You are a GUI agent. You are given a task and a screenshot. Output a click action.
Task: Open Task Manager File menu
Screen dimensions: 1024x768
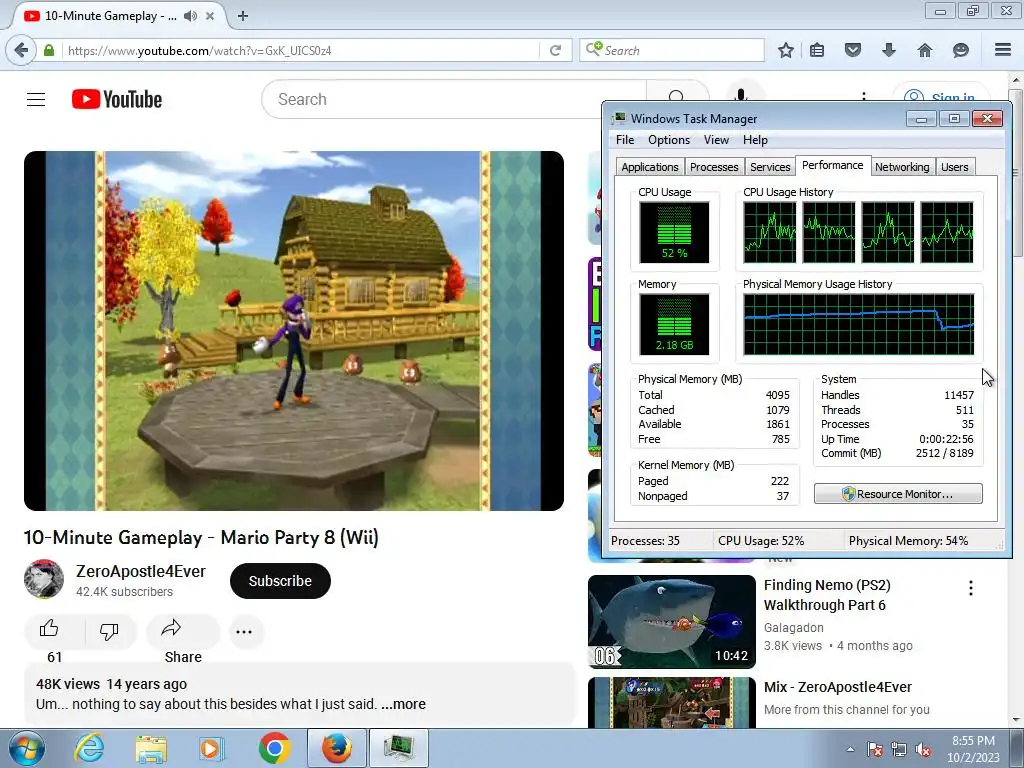click(x=625, y=140)
